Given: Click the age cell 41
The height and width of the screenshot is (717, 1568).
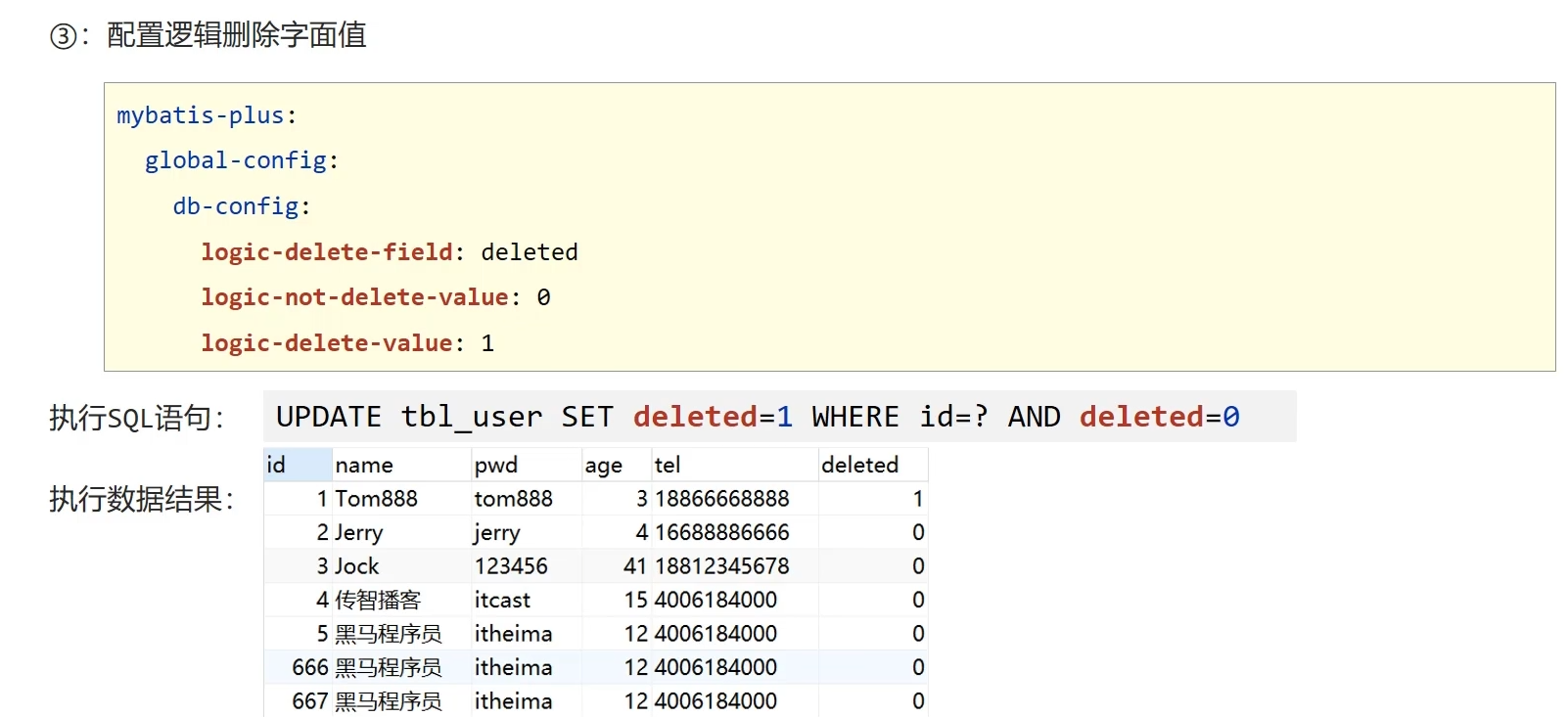Looking at the screenshot, I should 617,566.
